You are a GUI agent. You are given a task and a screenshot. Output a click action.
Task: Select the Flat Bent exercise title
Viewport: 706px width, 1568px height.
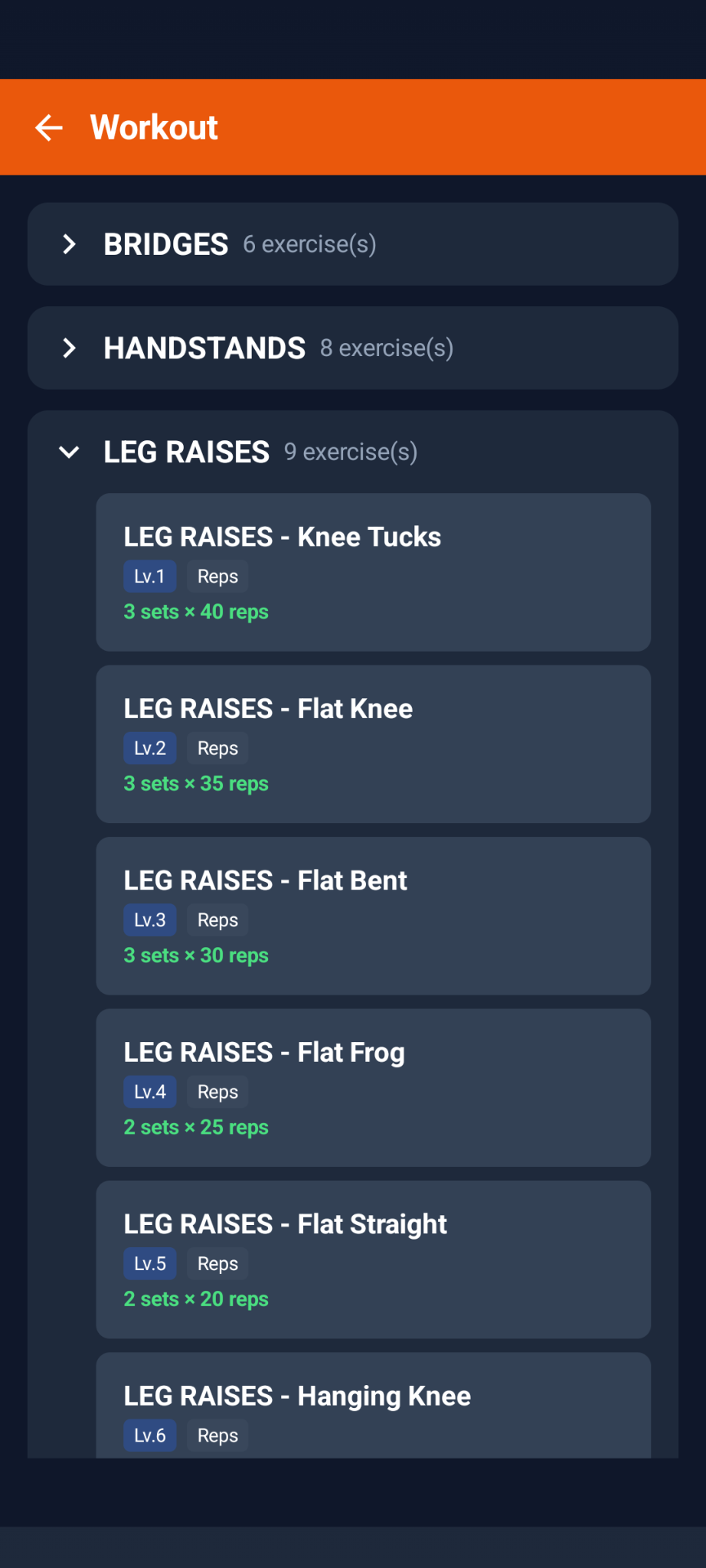(x=265, y=880)
